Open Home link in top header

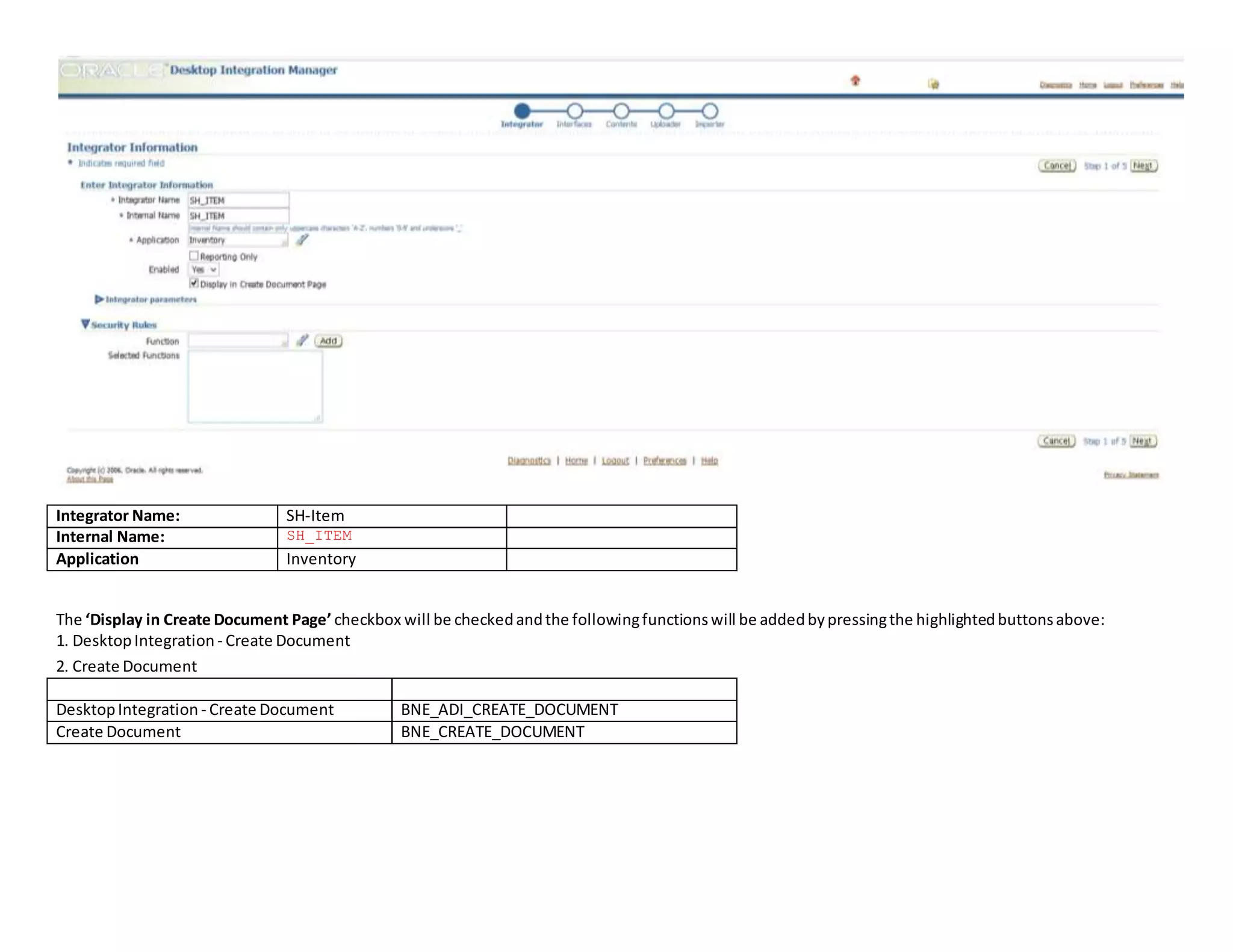[x=1087, y=85]
